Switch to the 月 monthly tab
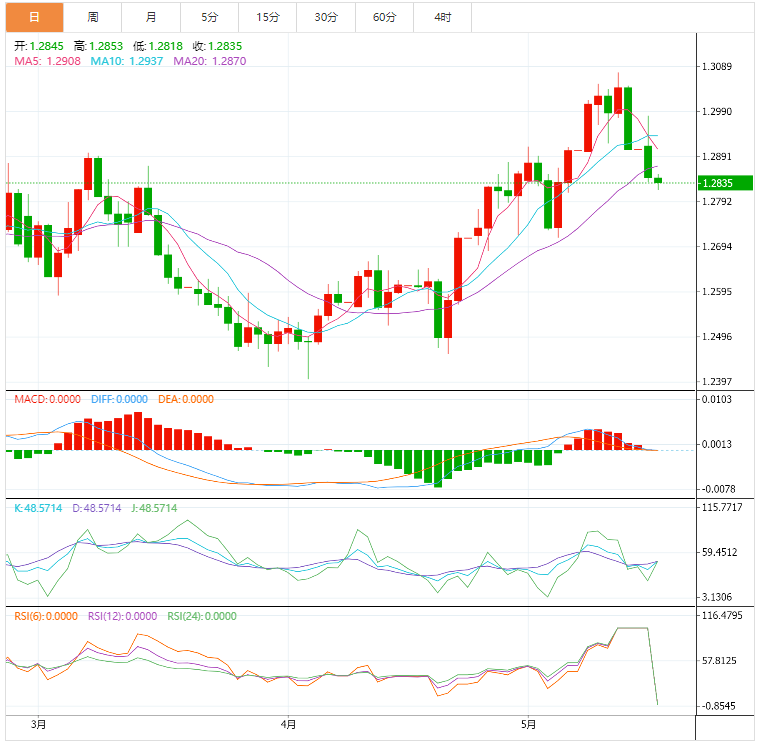Screen dimensions: 763x745 pyautogui.click(x=150, y=17)
